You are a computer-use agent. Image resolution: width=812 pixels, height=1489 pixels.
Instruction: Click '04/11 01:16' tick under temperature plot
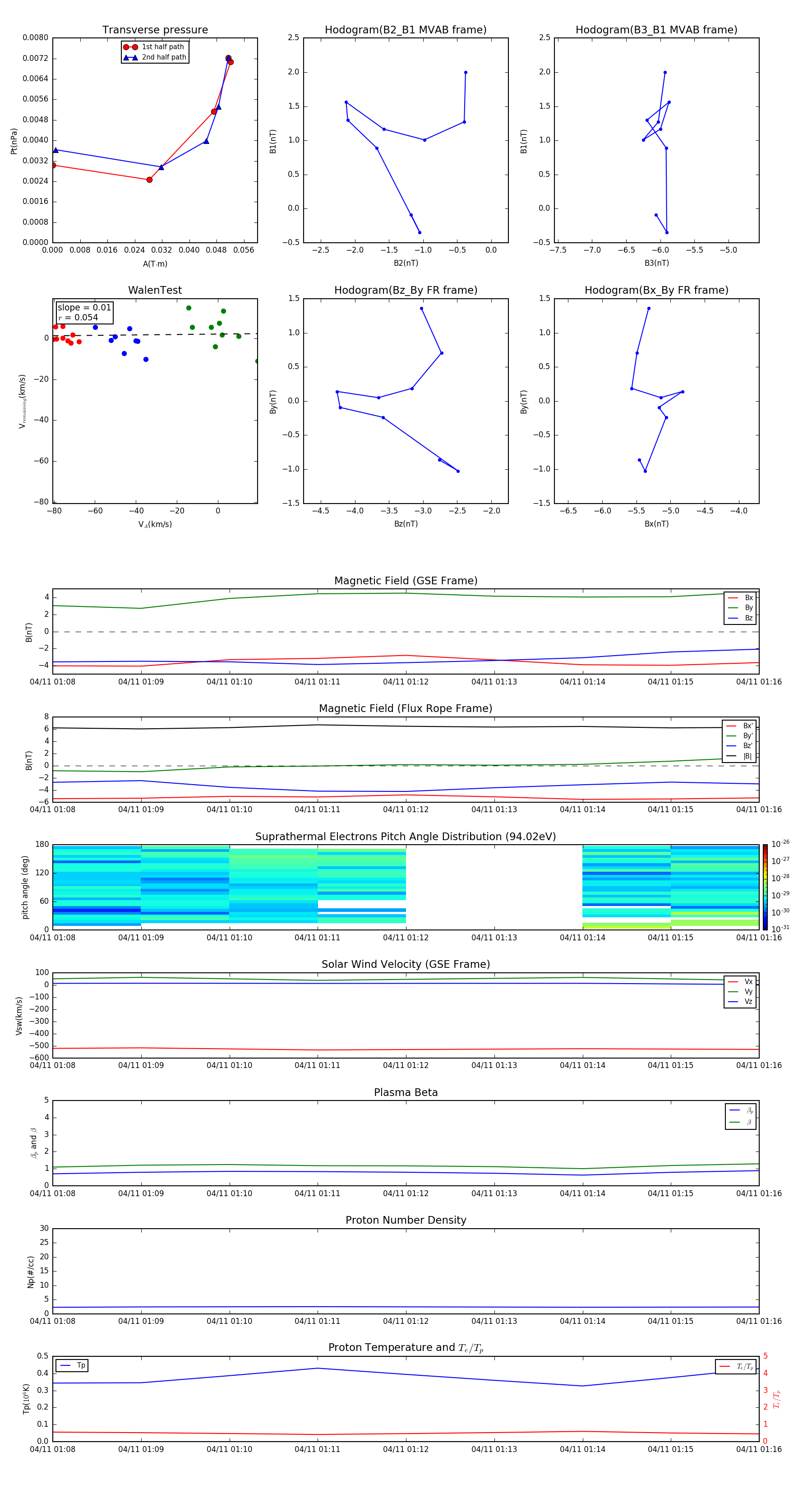[759, 1449]
